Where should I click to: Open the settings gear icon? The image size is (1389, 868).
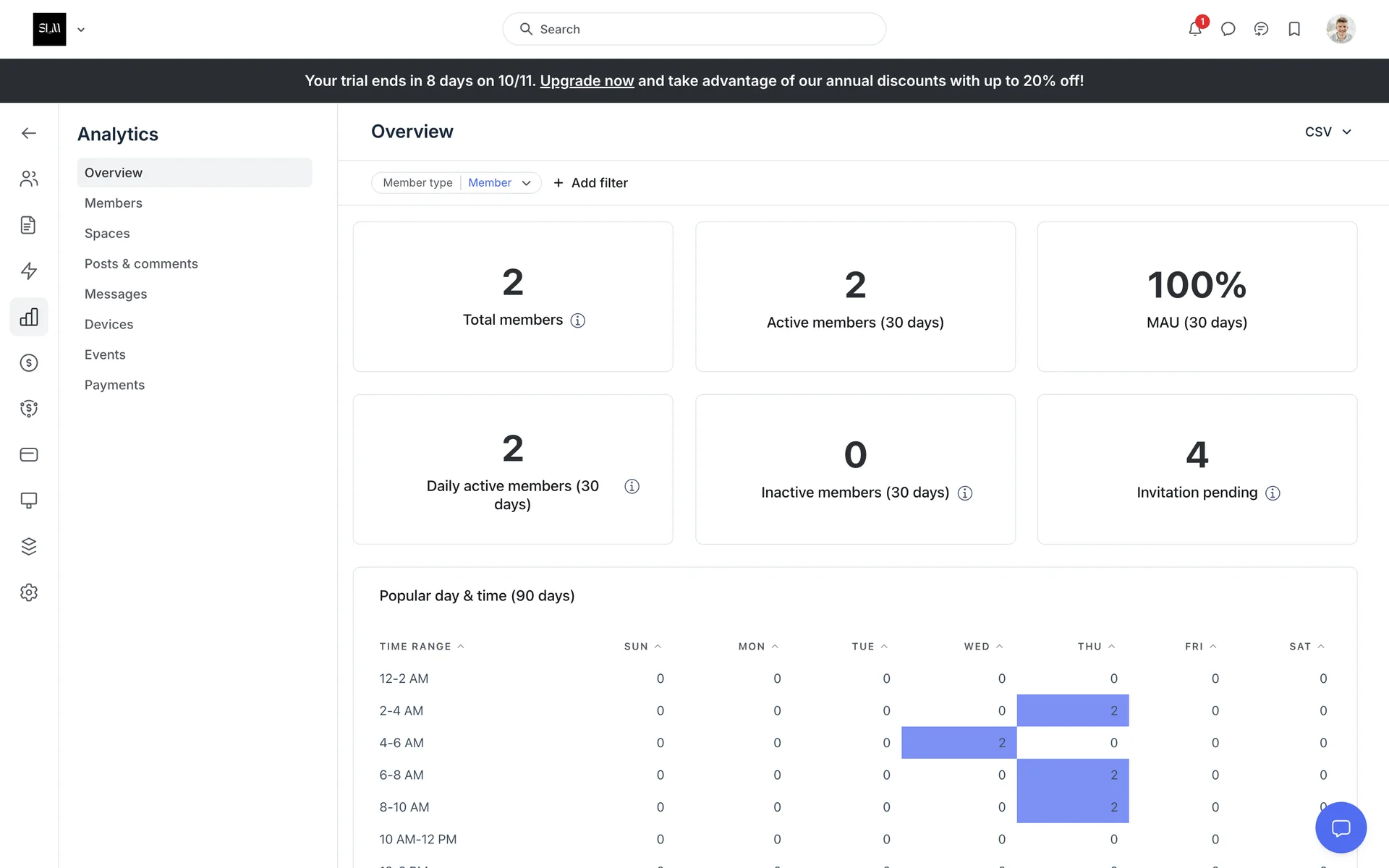pos(29,592)
